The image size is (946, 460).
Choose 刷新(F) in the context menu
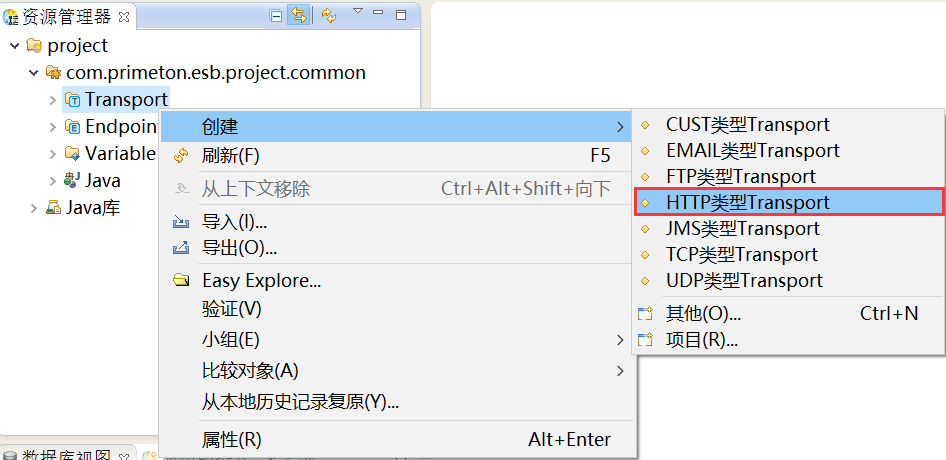pyautogui.click(x=230, y=156)
